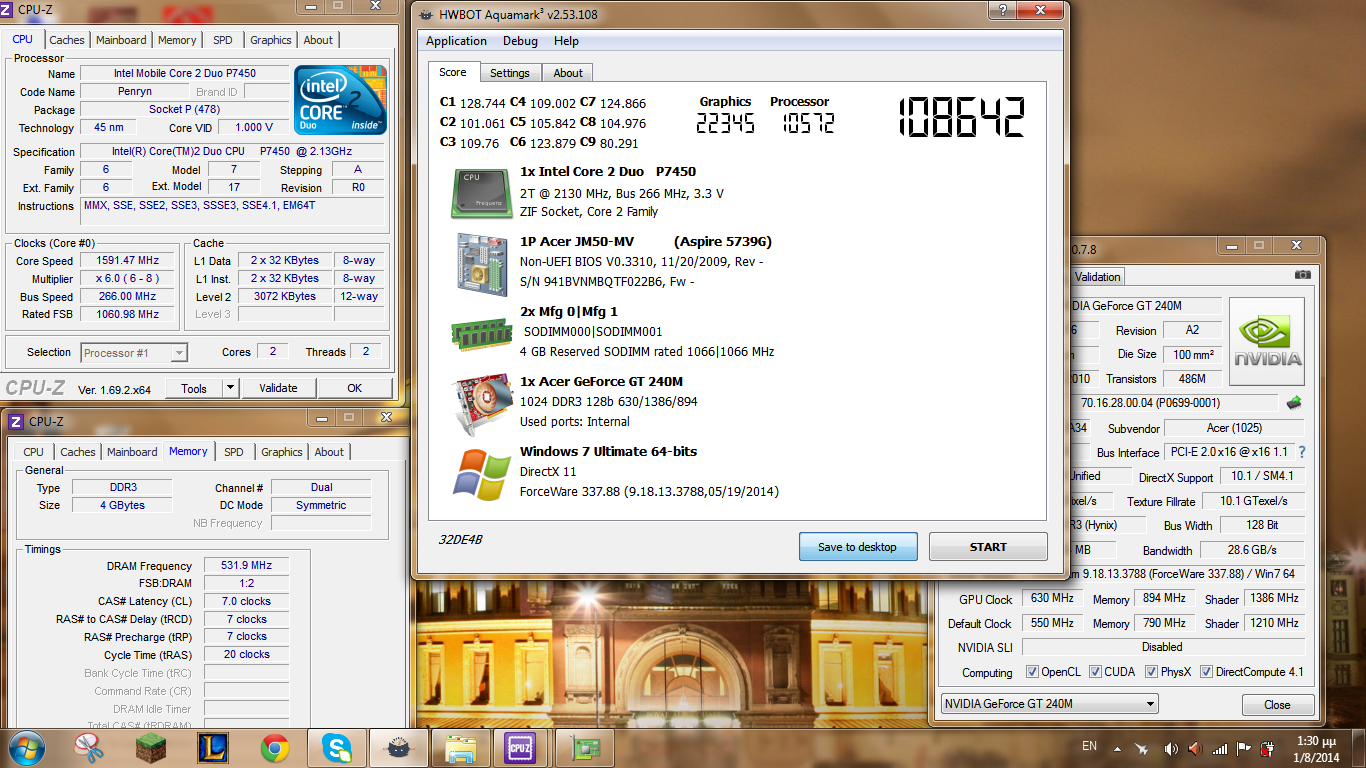
Task: Click the 108642 total score display
Action: [x=962, y=117]
